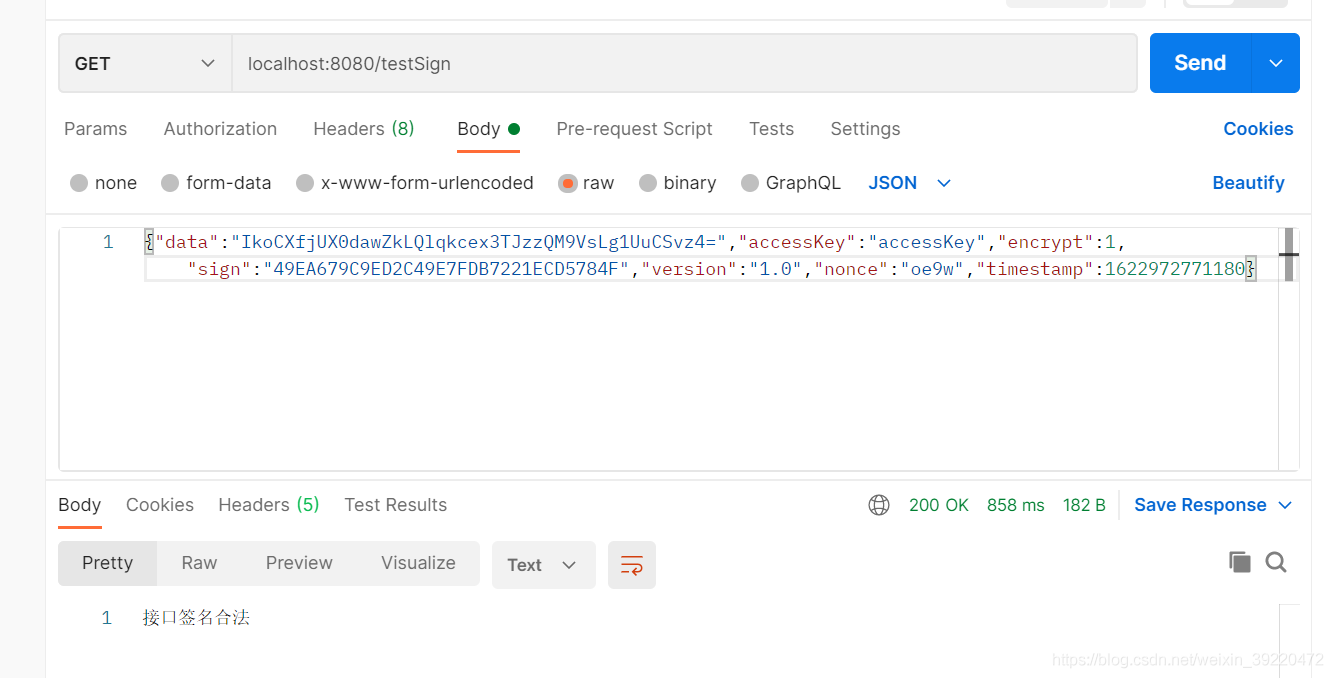Open response Text format dropdown

tap(543, 565)
